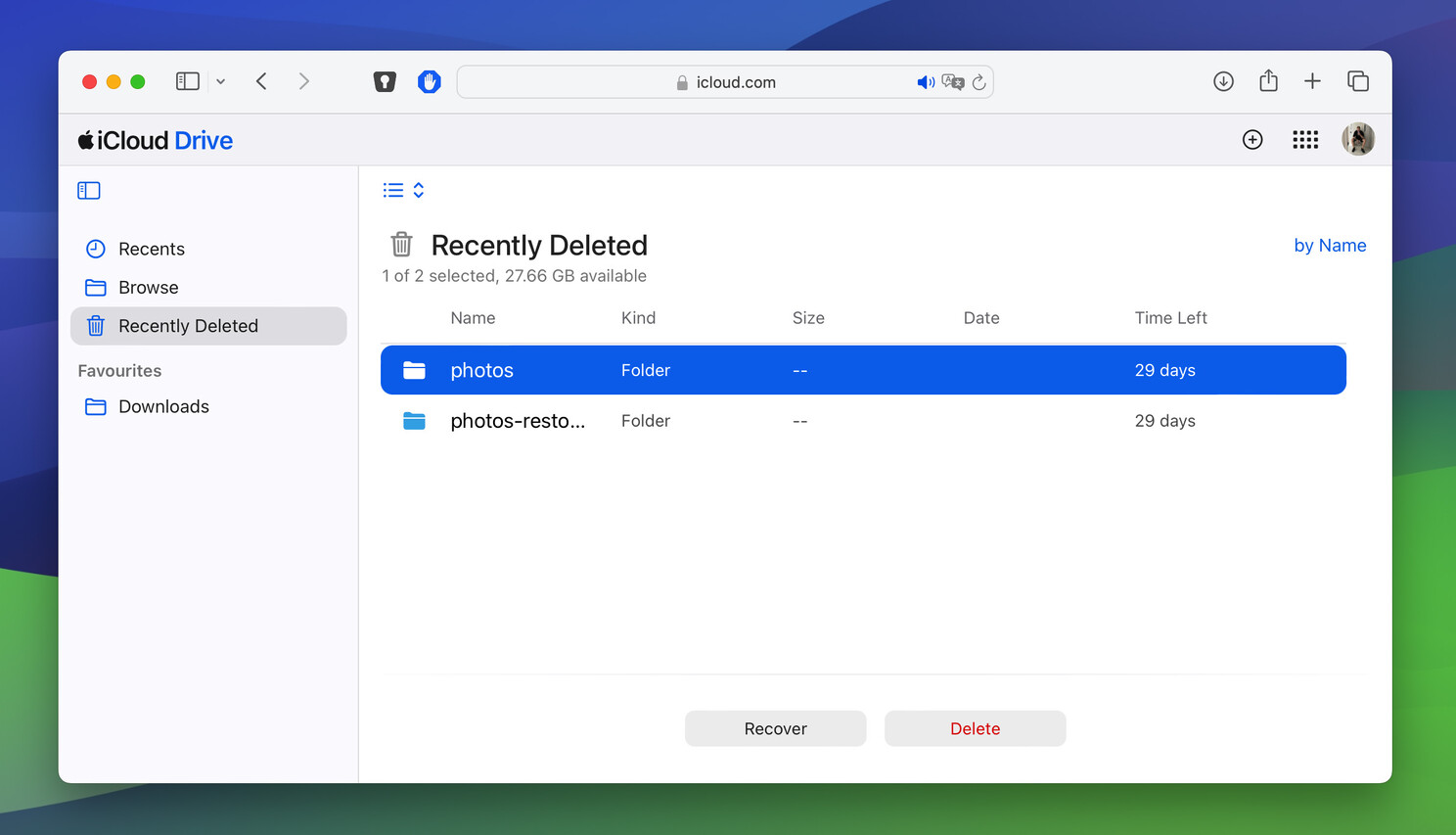Close the Safari window
1456x835 pixels.
[89, 82]
